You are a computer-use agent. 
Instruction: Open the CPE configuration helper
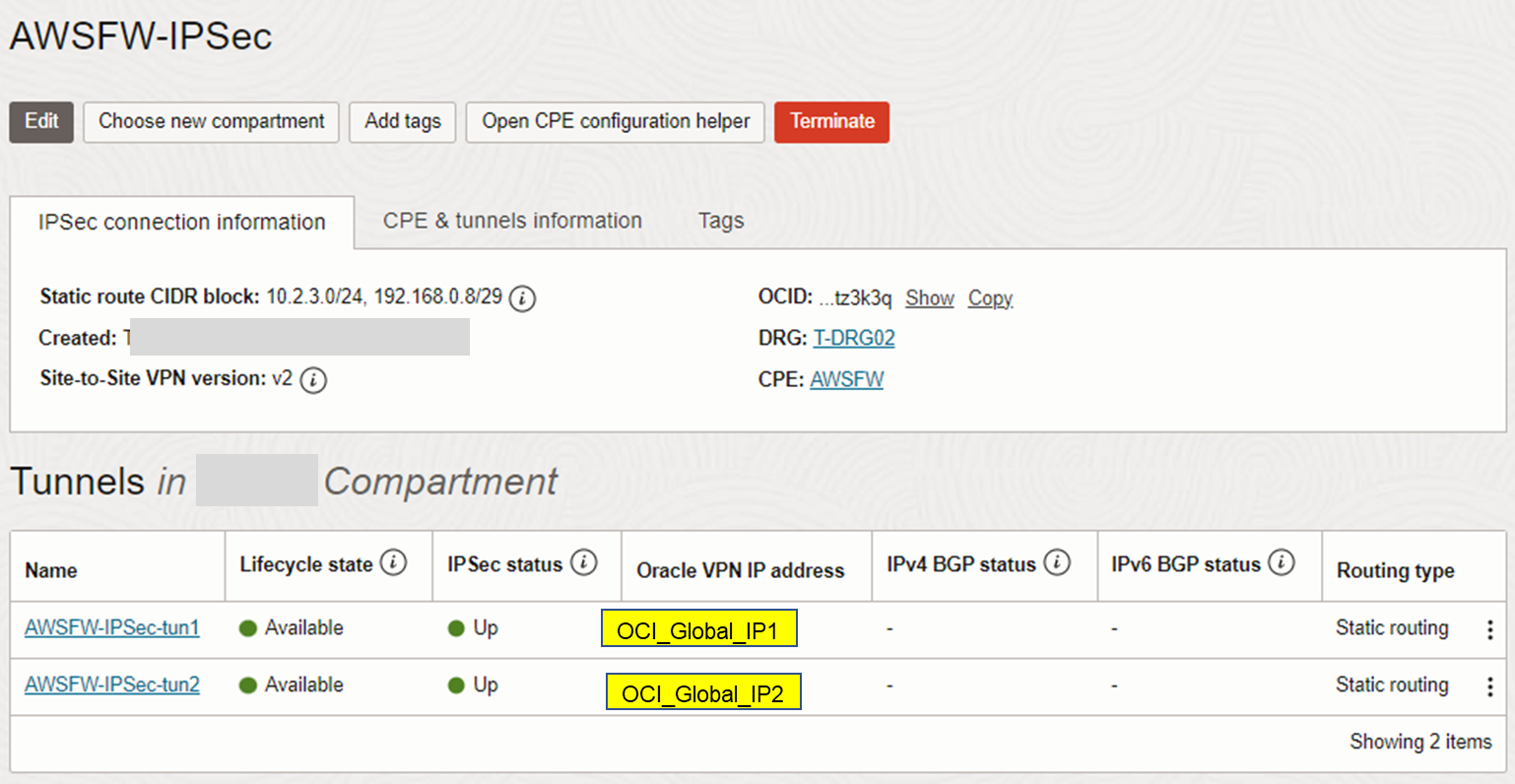615,122
